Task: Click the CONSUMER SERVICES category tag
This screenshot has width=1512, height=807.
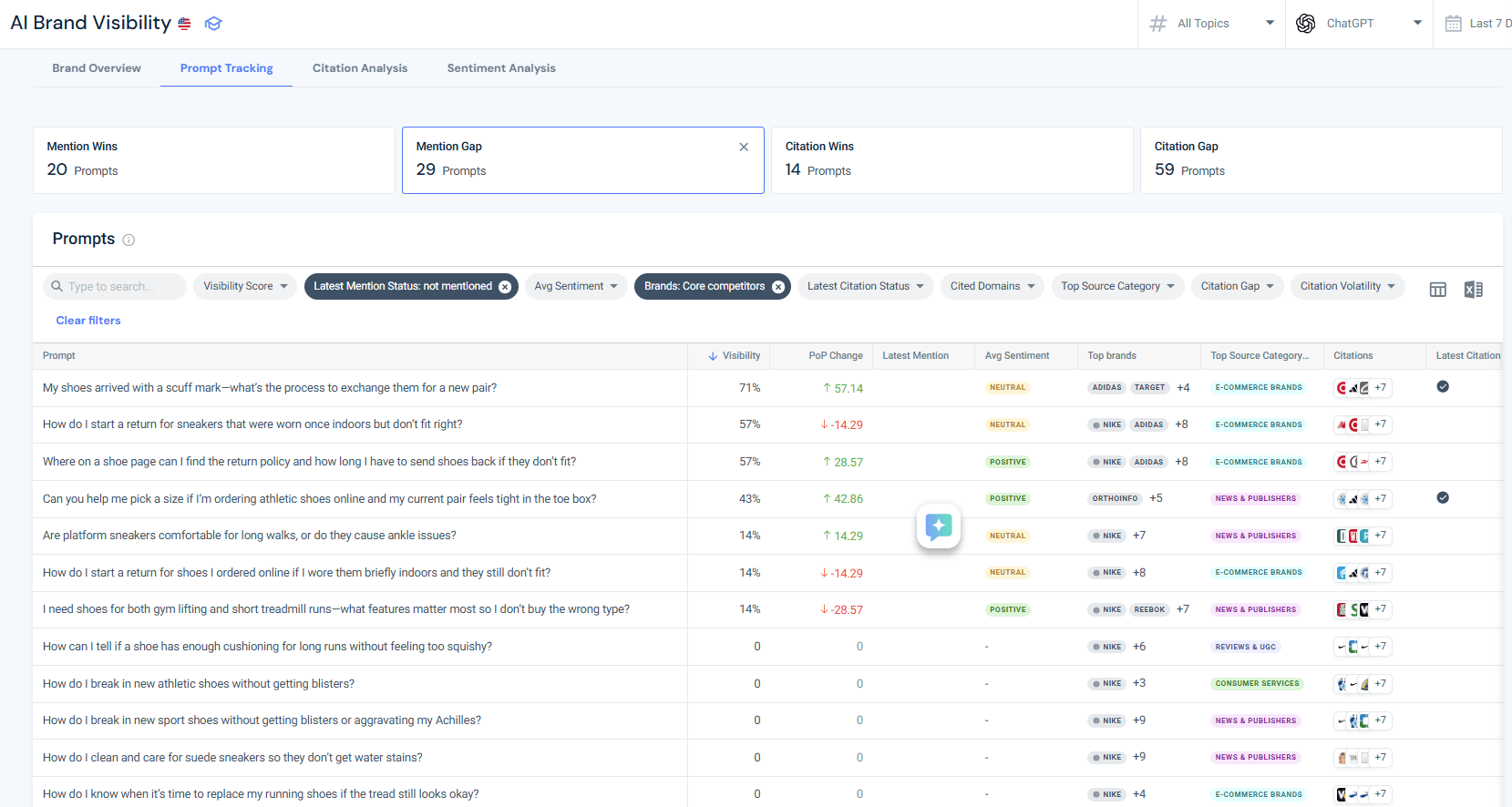Action: (1258, 683)
